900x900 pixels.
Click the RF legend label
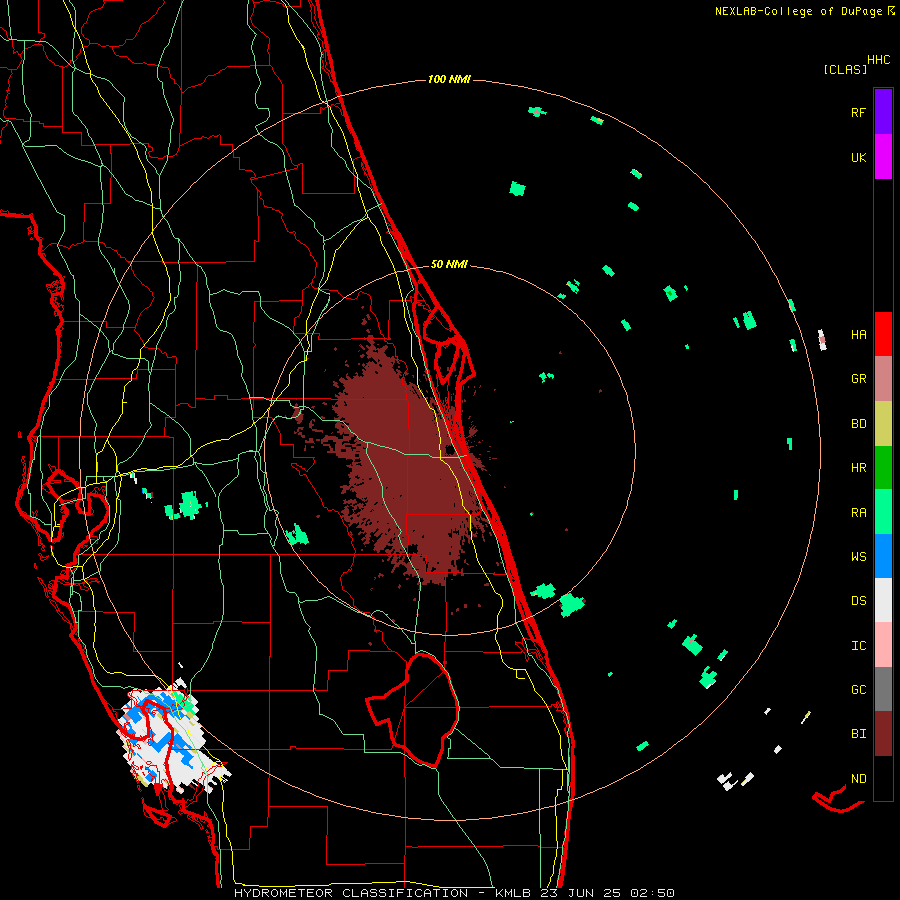858,112
